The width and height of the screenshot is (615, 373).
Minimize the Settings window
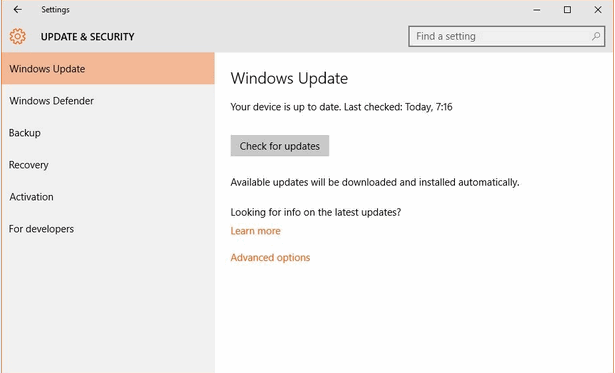point(537,10)
